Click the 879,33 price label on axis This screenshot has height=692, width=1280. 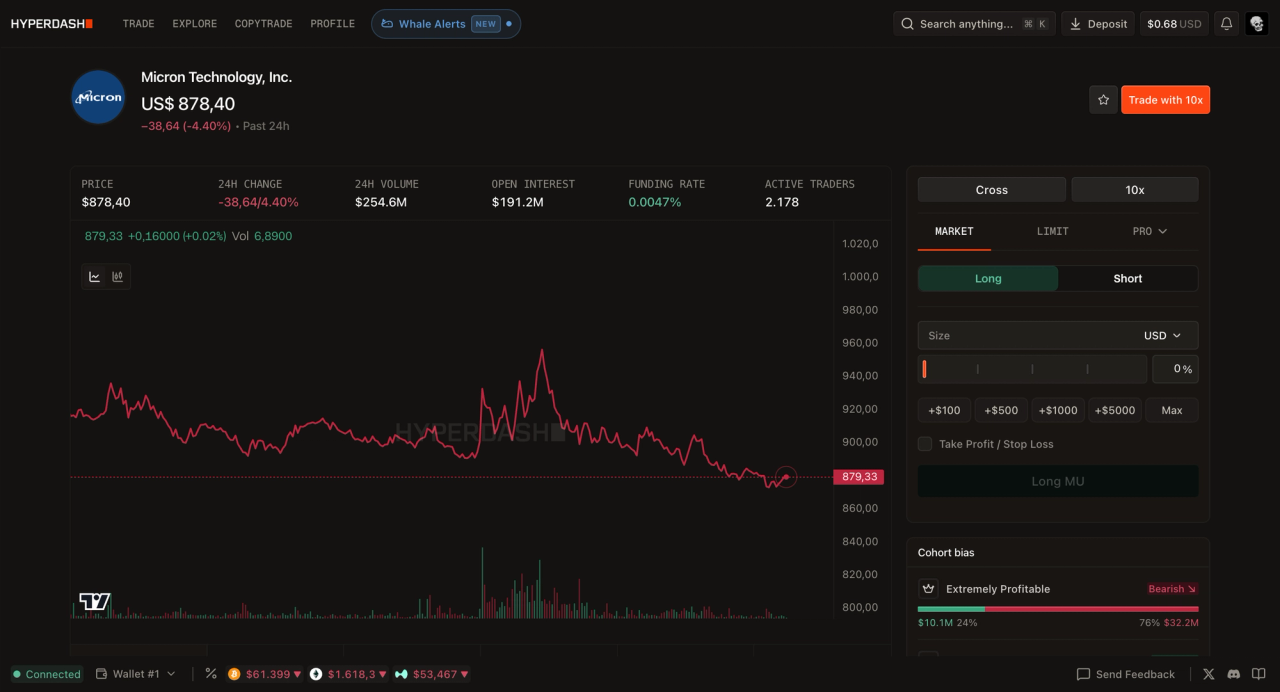tap(859, 477)
